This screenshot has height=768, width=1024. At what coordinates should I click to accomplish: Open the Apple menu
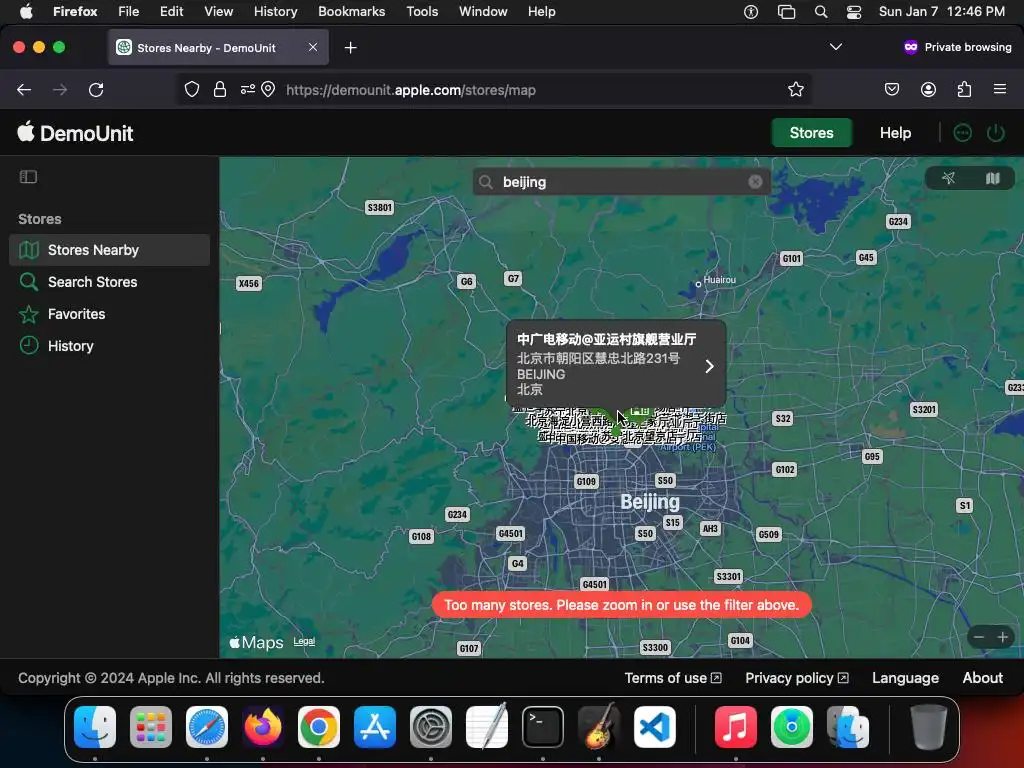pyautogui.click(x=26, y=12)
